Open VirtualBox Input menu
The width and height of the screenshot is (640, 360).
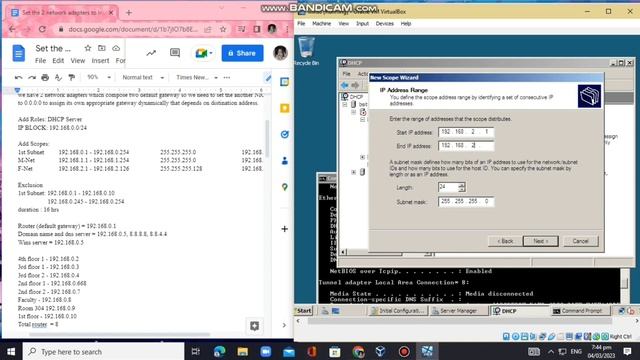point(362,24)
